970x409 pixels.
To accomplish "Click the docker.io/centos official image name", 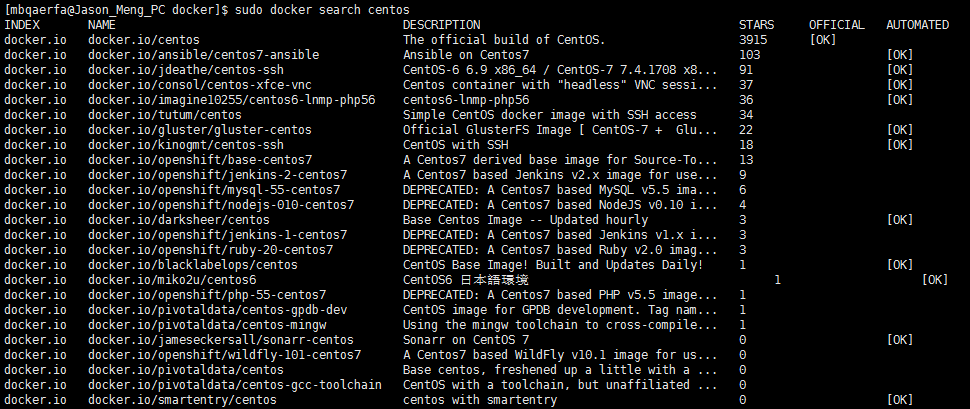I will point(144,40).
